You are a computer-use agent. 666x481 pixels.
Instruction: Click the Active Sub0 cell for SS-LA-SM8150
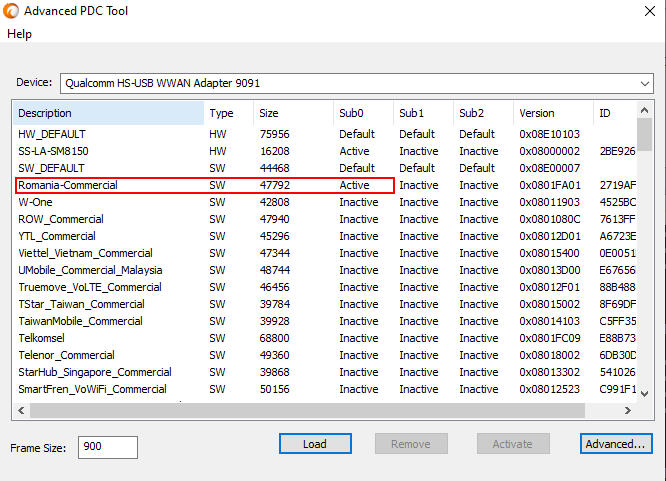(x=355, y=151)
